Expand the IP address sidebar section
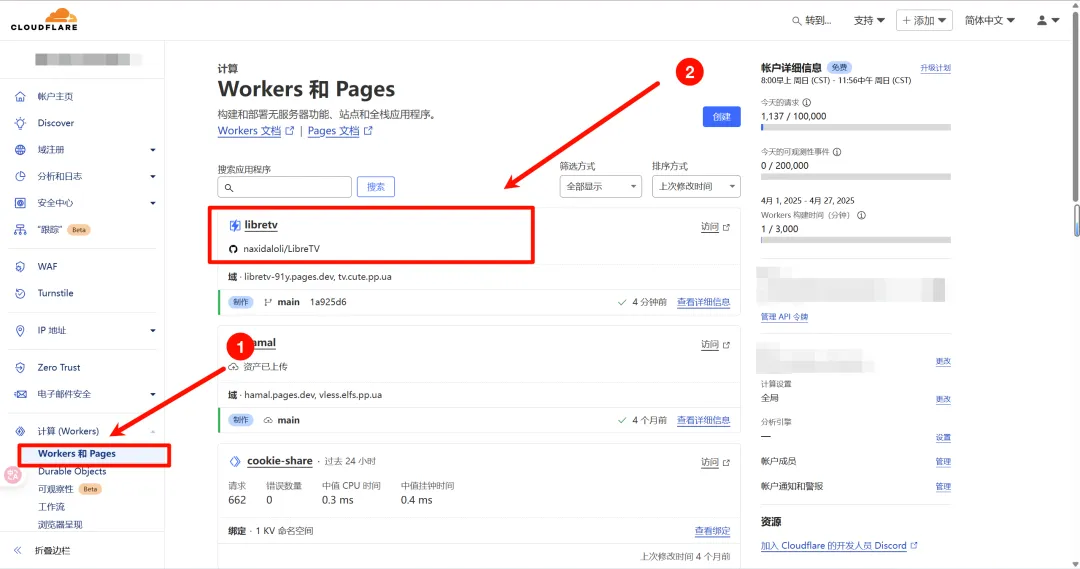This screenshot has height=569, width=1080. point(153,331)
